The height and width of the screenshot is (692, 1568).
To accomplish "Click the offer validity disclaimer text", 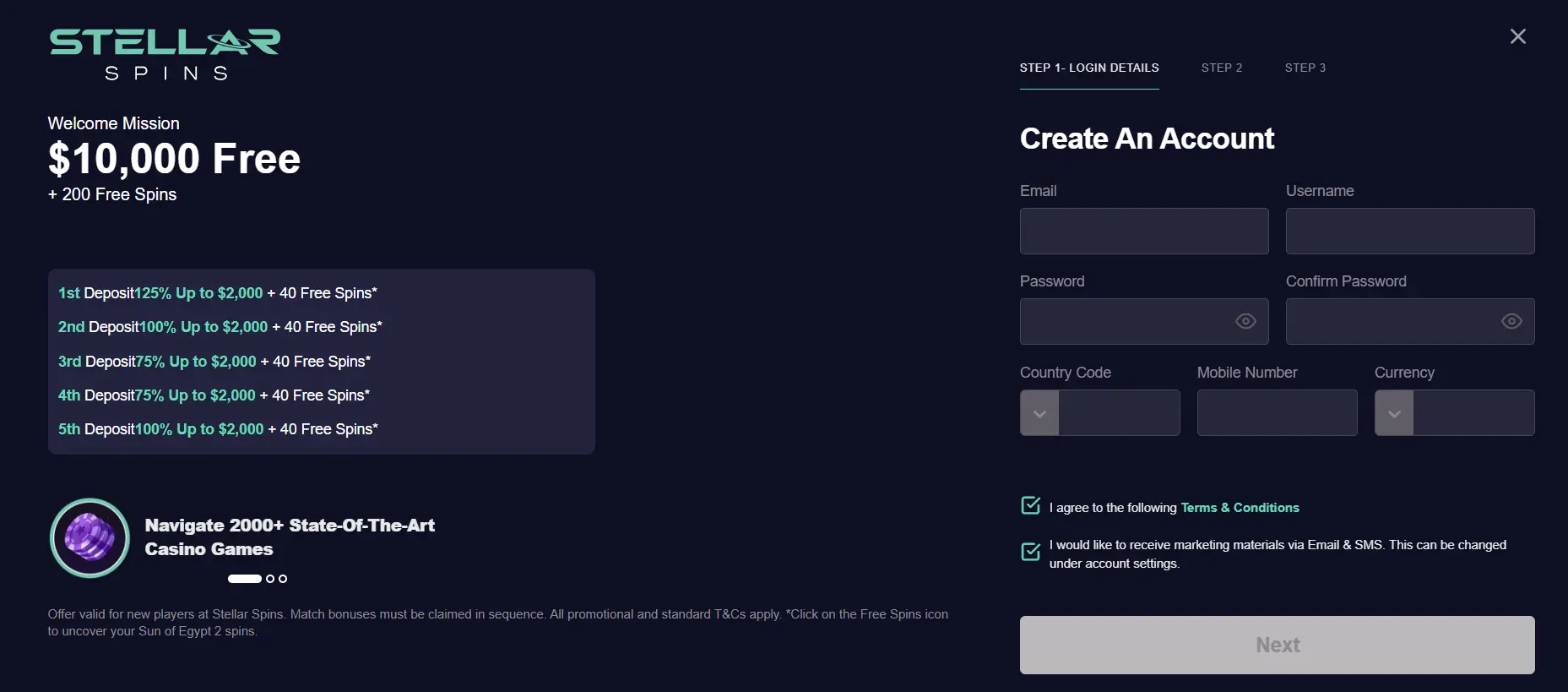I will [x=498, y=623].
